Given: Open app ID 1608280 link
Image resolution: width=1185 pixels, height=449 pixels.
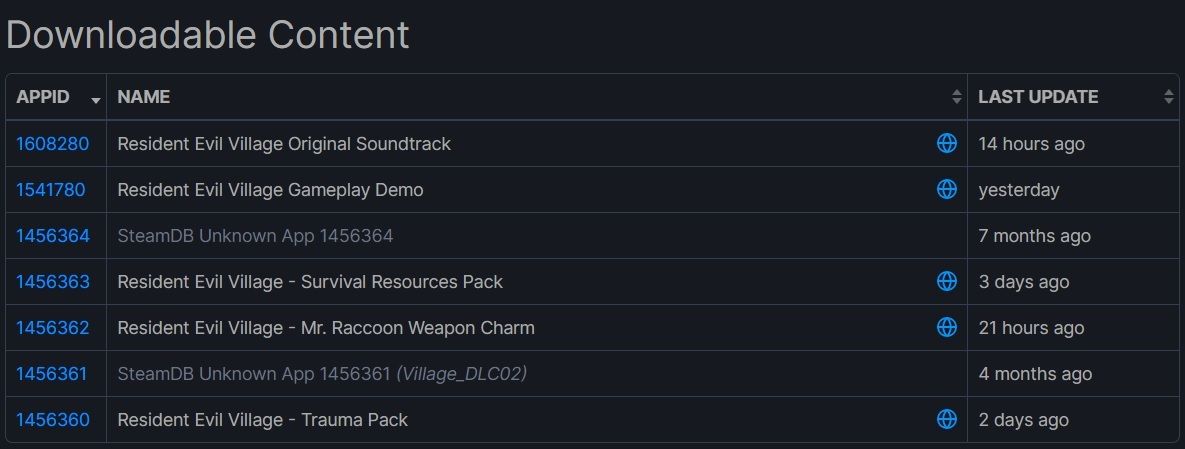Looking at the screenshot, I should coord(52,144).
